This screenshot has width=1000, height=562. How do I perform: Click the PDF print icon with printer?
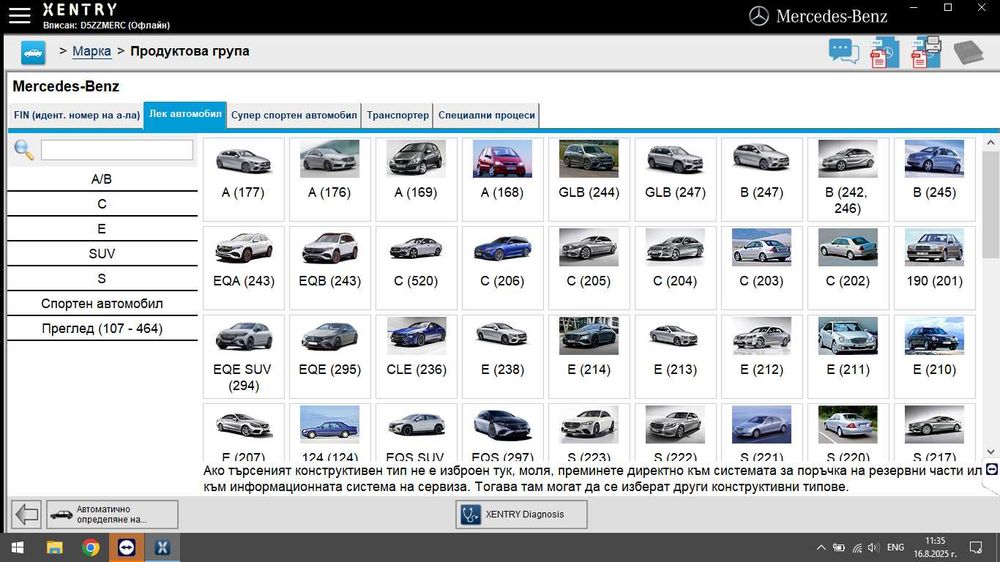[926, 52]
